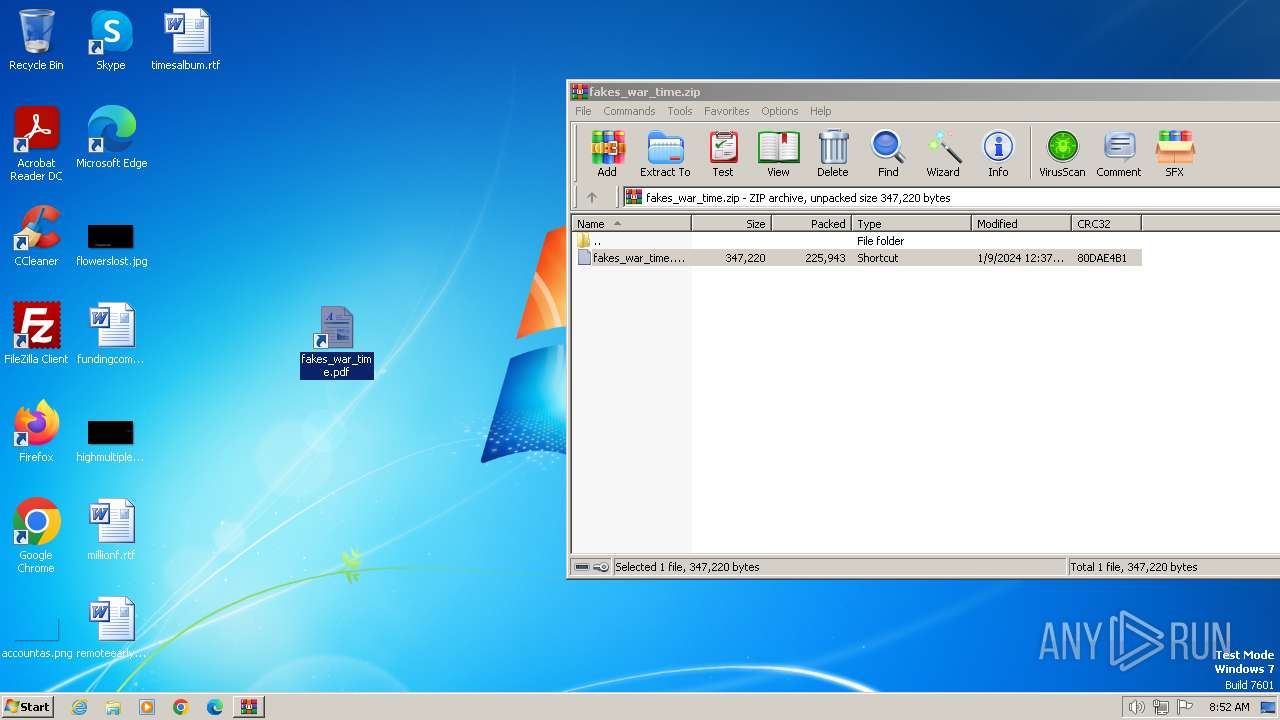
Task: Open the Tools menu
Action: (x=680, y=111)
